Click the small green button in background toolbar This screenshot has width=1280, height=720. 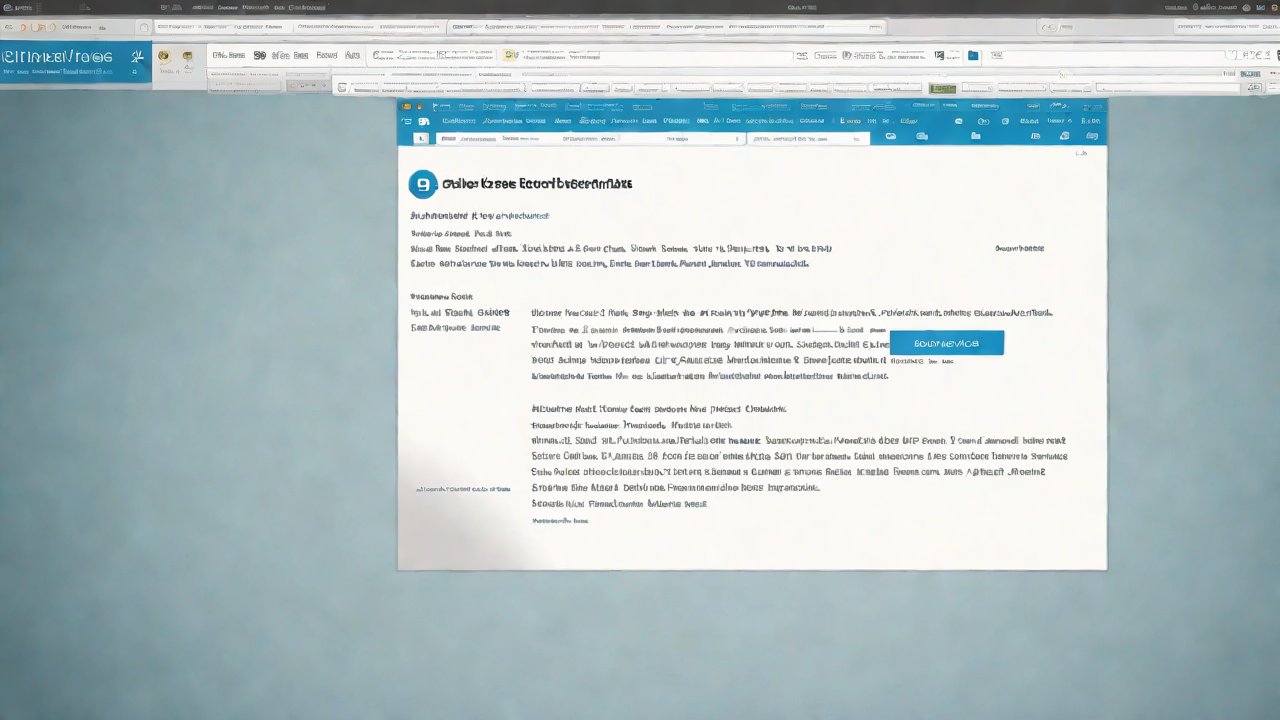click(942, 89)
